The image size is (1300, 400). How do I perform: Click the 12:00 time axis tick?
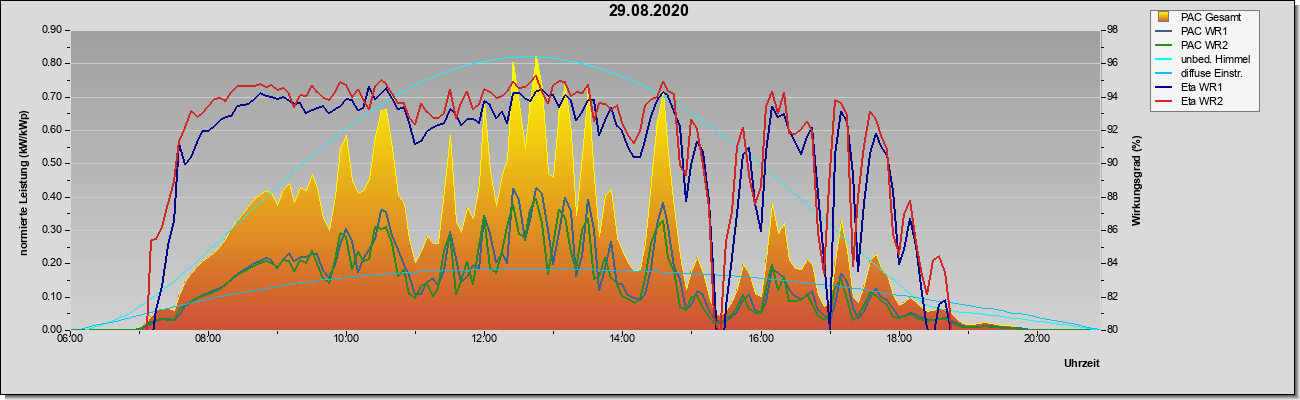click(484, 340)
